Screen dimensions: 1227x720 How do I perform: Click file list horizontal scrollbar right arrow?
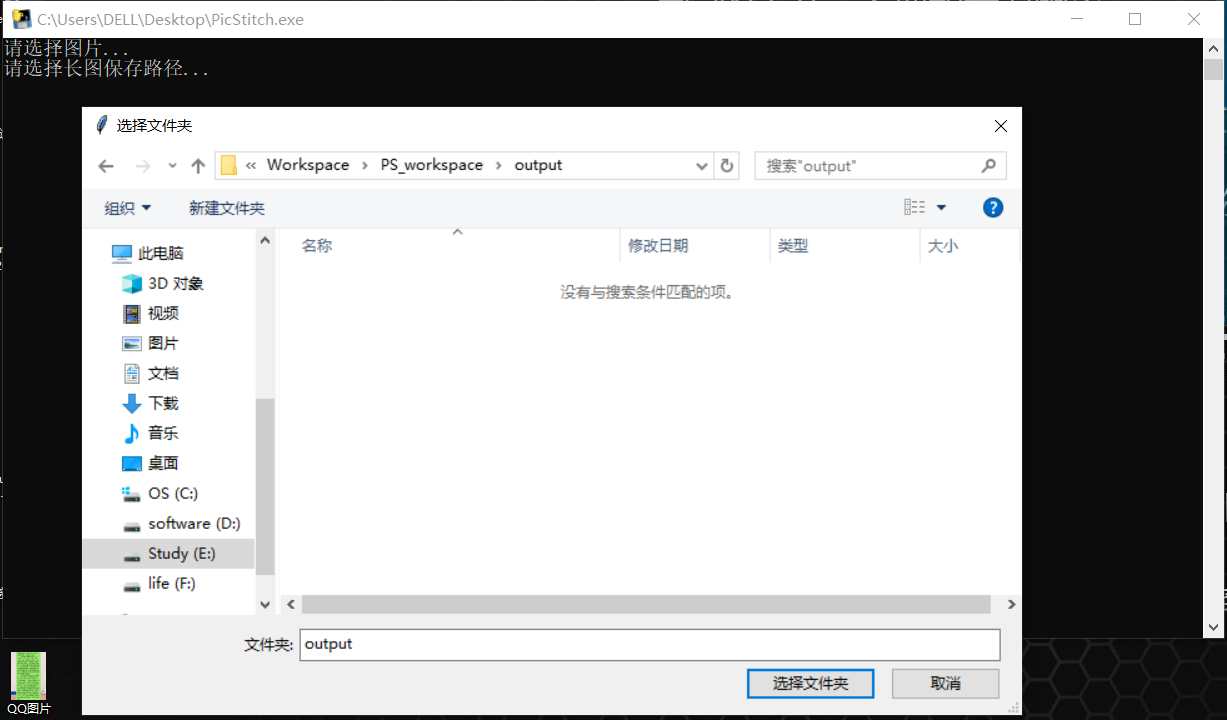point(1011,605)
